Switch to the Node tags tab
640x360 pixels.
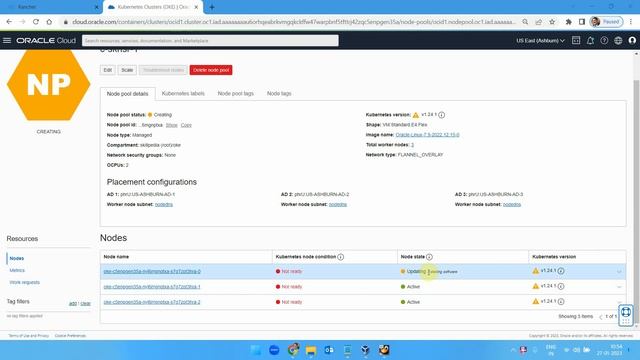279,93
